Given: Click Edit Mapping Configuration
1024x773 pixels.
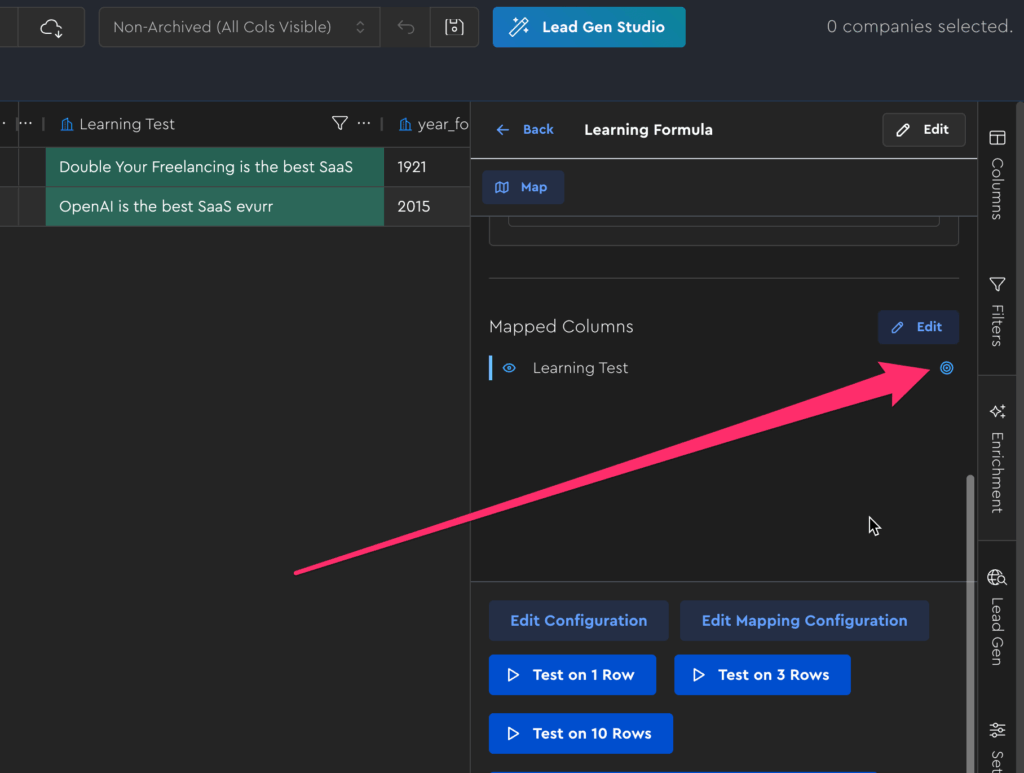Looking at the screenshot, I should pyautogui.click(x=804, y=621).
